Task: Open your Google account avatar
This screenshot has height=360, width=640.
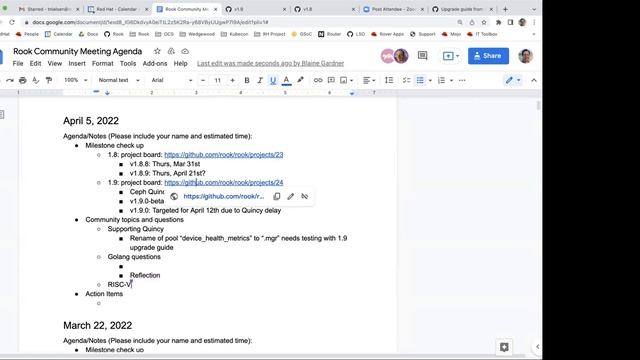Action: [x=526, y=56]
